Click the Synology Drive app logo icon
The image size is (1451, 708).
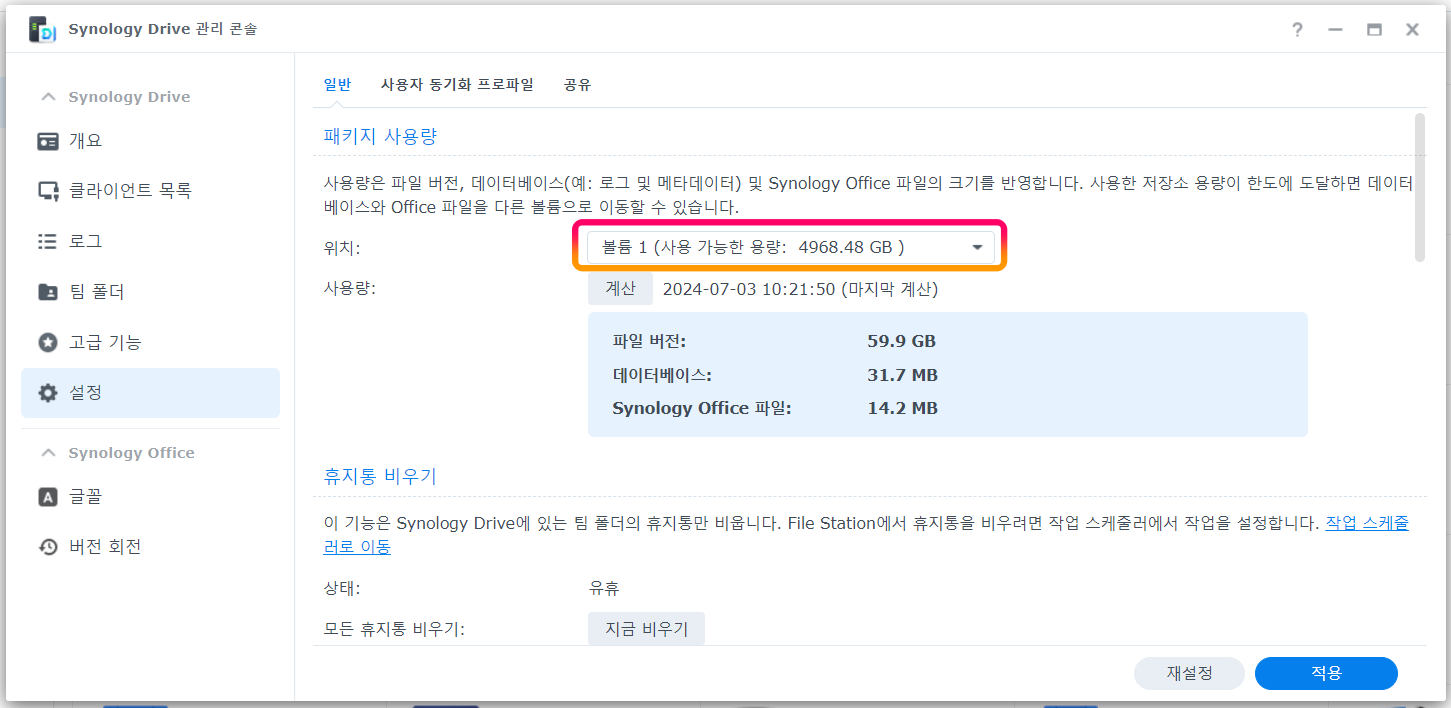[42, 30]
